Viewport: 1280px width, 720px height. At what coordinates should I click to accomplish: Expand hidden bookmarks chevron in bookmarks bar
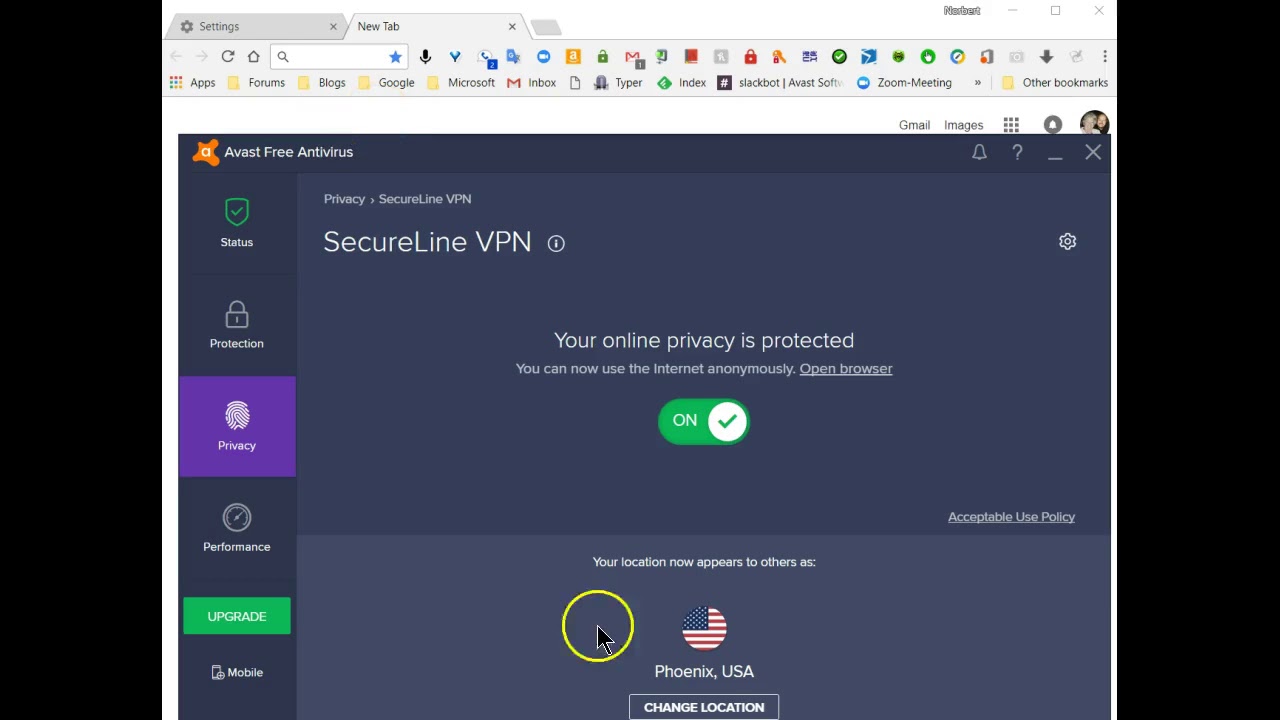pyautogui.click(x=977, y=83)
